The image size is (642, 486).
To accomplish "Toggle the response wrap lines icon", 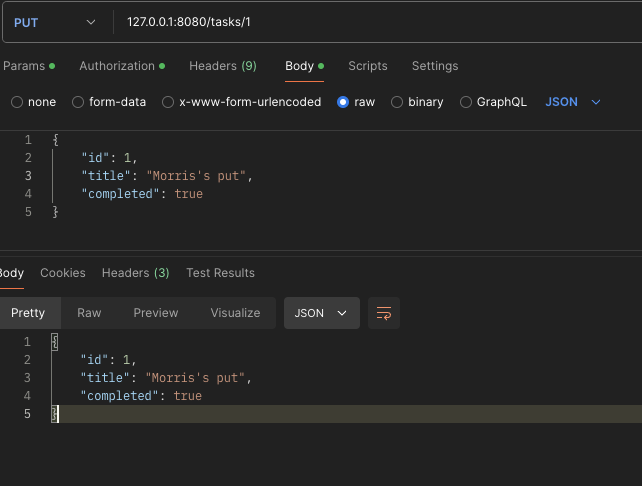I will tap(384, 313).
